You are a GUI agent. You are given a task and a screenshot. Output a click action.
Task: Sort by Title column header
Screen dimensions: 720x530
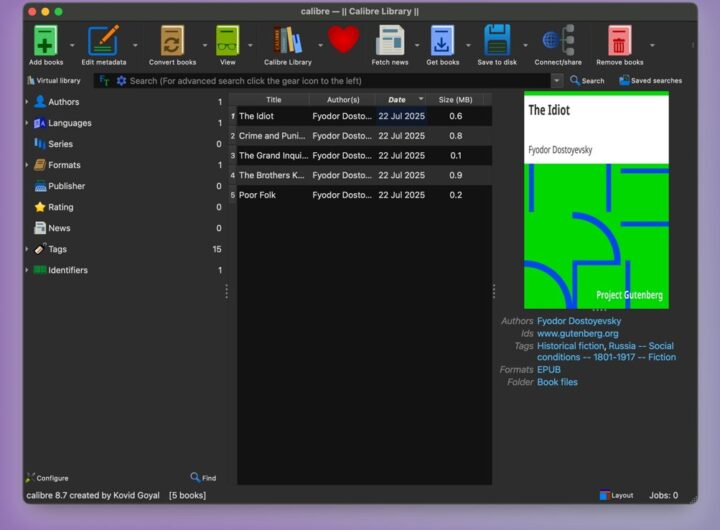(273, 100)
